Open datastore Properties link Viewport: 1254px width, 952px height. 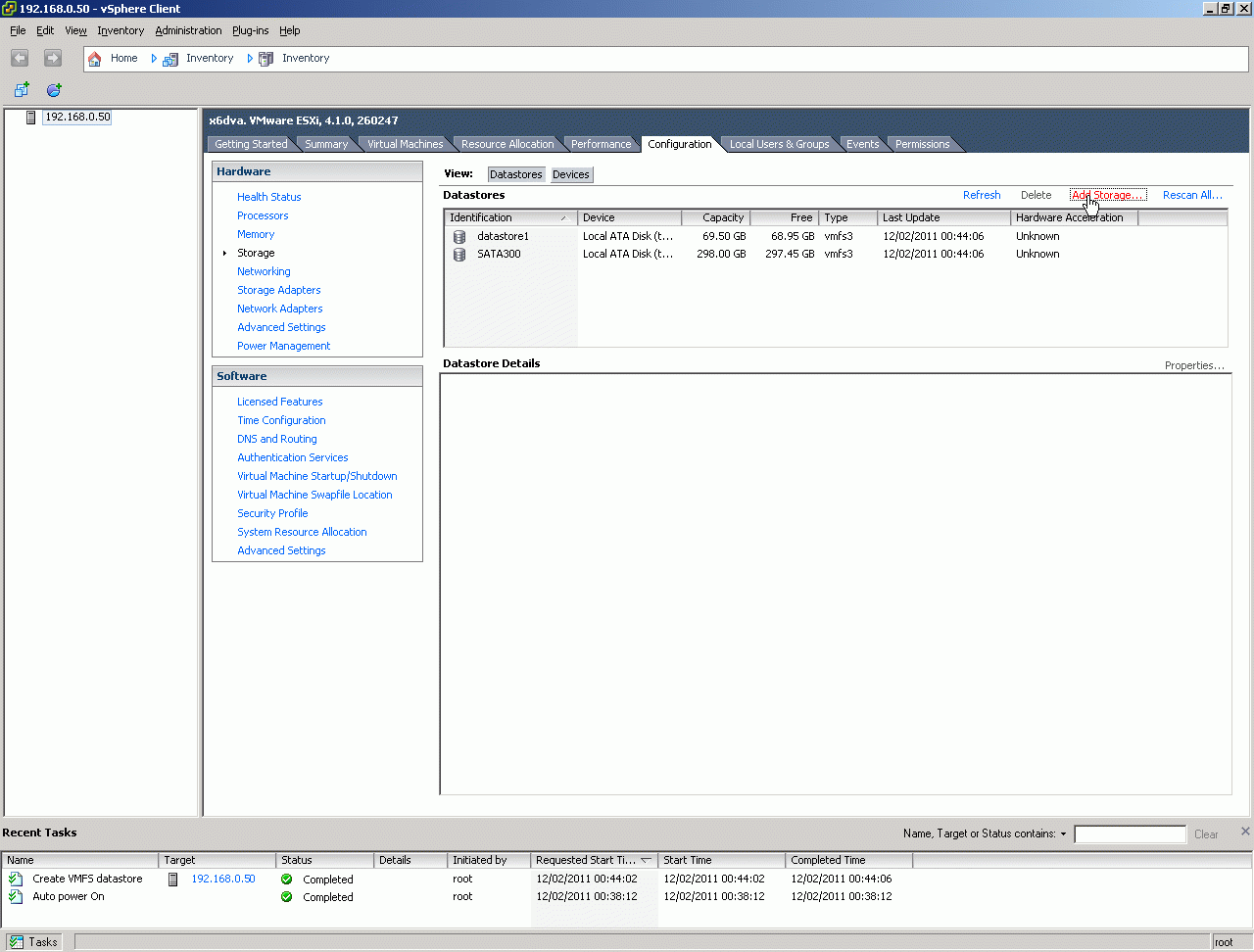coord(1194,365)
